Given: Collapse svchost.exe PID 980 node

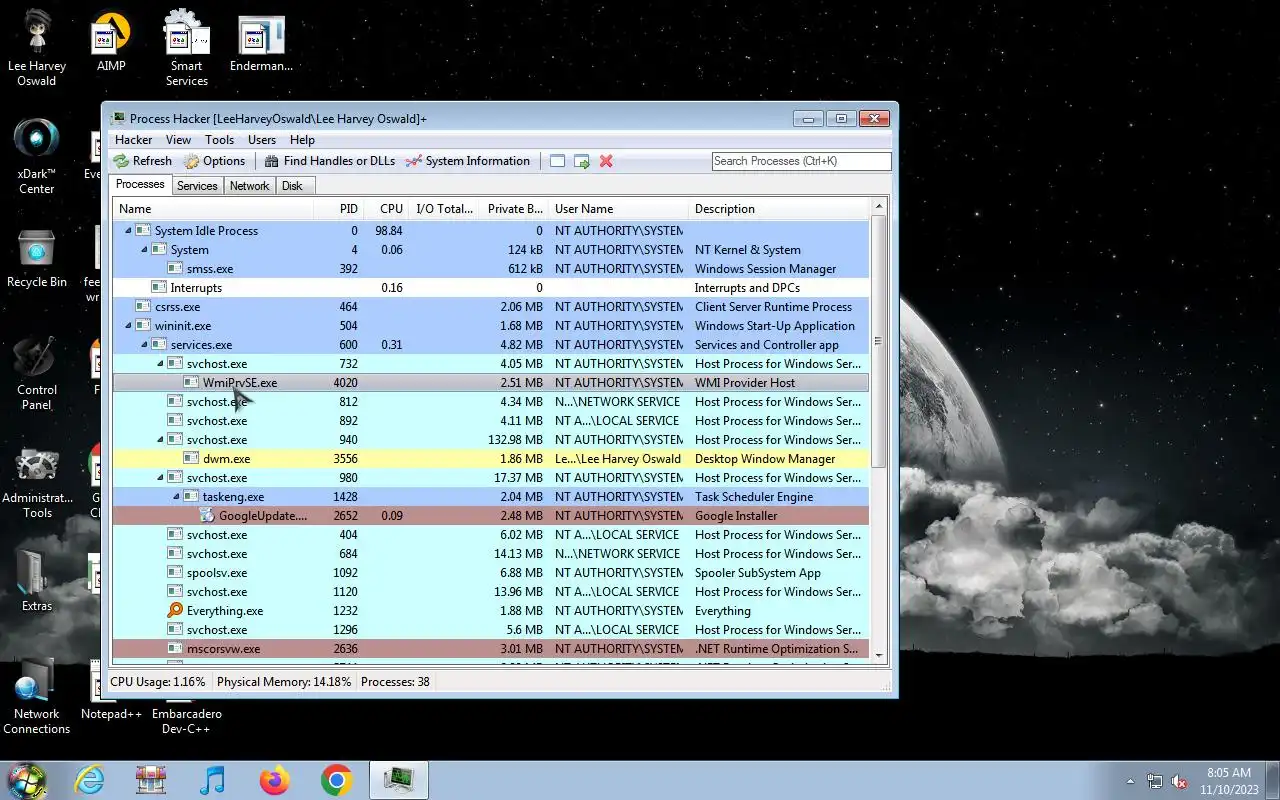Looking at the screenshot, I should click(160, 478).
